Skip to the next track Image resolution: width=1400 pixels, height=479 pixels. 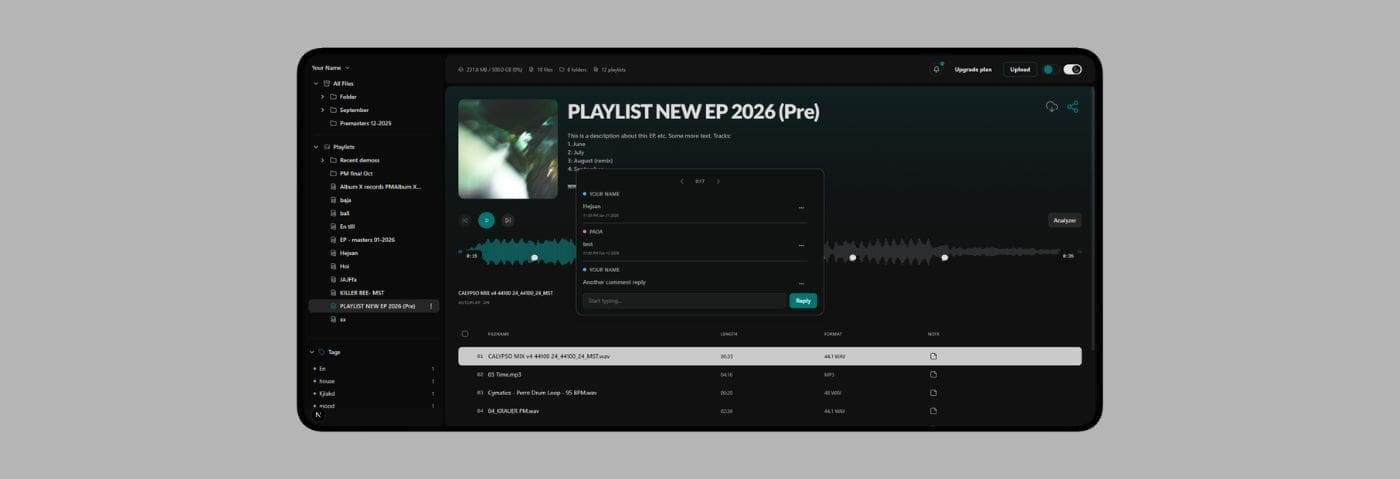pyautogui.click(x=508, y=220)
